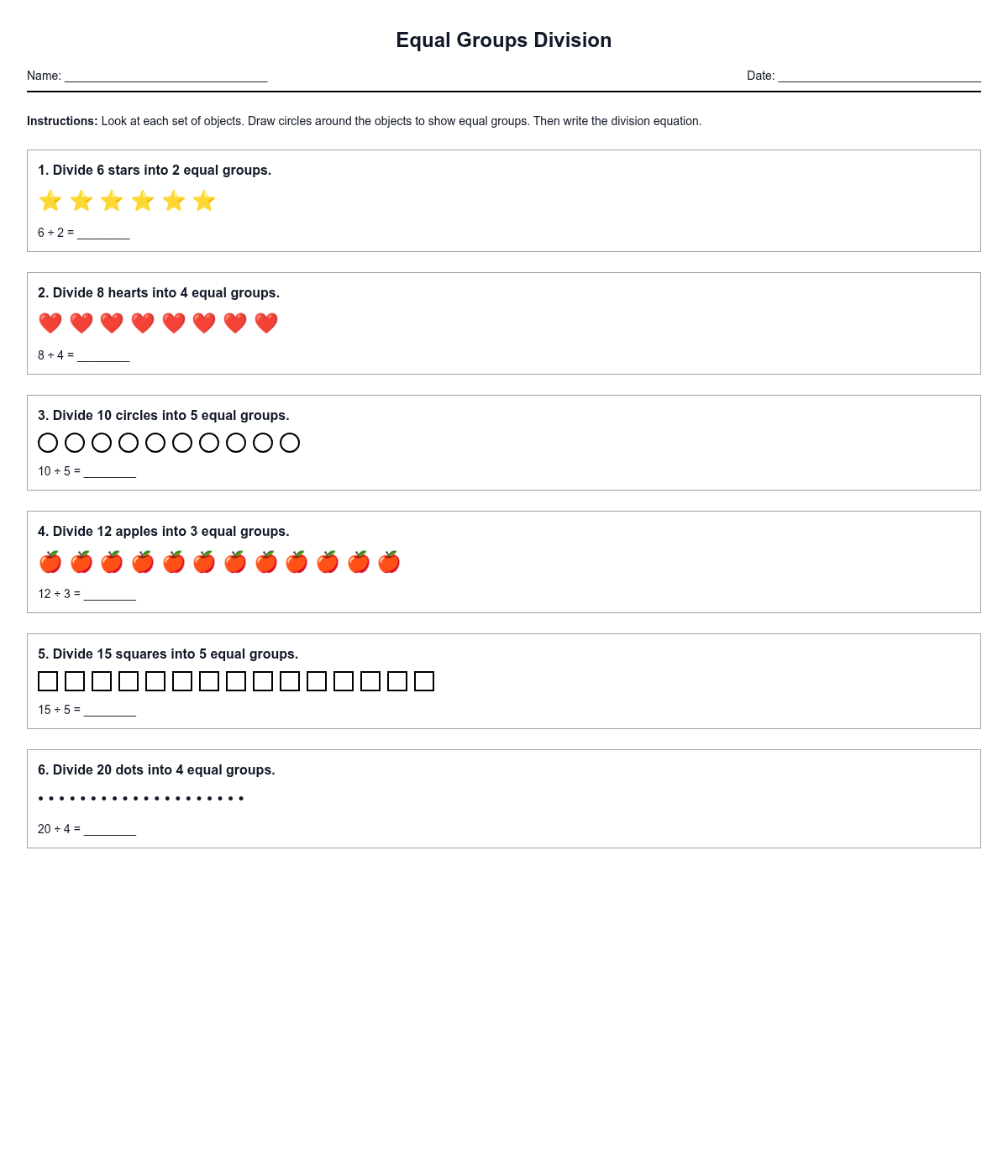
Task: Click the first apple in problem 4
Action: click(x=50, y=562)
